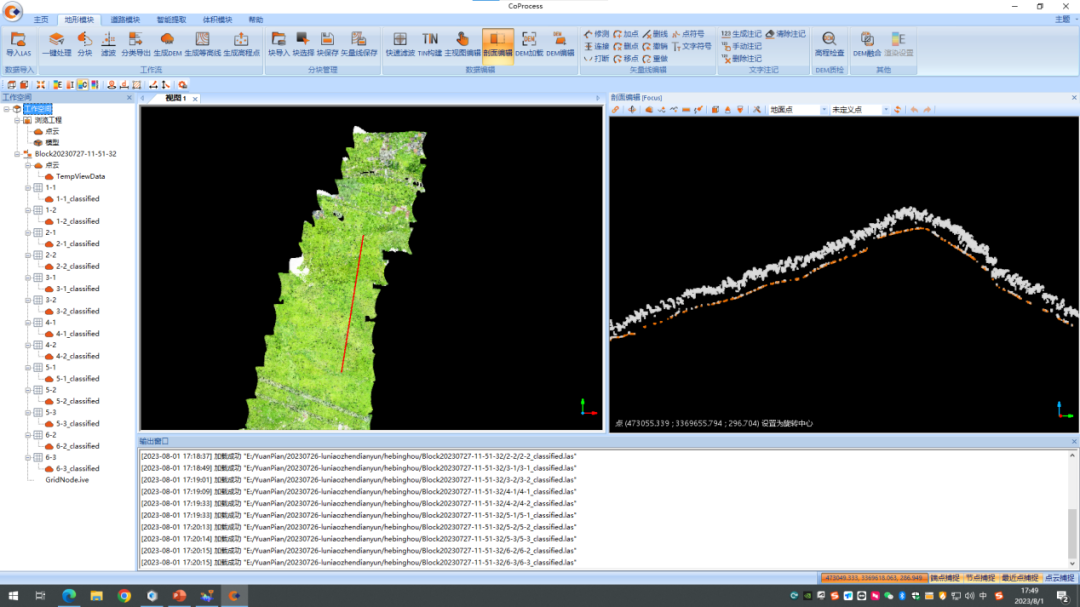Switch to the 道路模块 ribbon tab
This screenshot has height=607, width=1080.
[125, 20]
